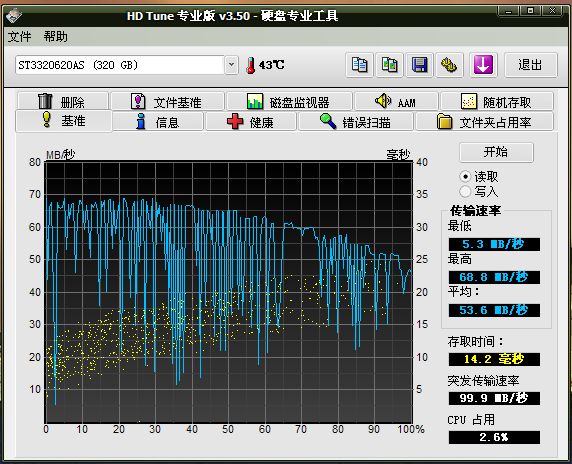Click the copy screenshot to clipboard icon

coord(389,65)
